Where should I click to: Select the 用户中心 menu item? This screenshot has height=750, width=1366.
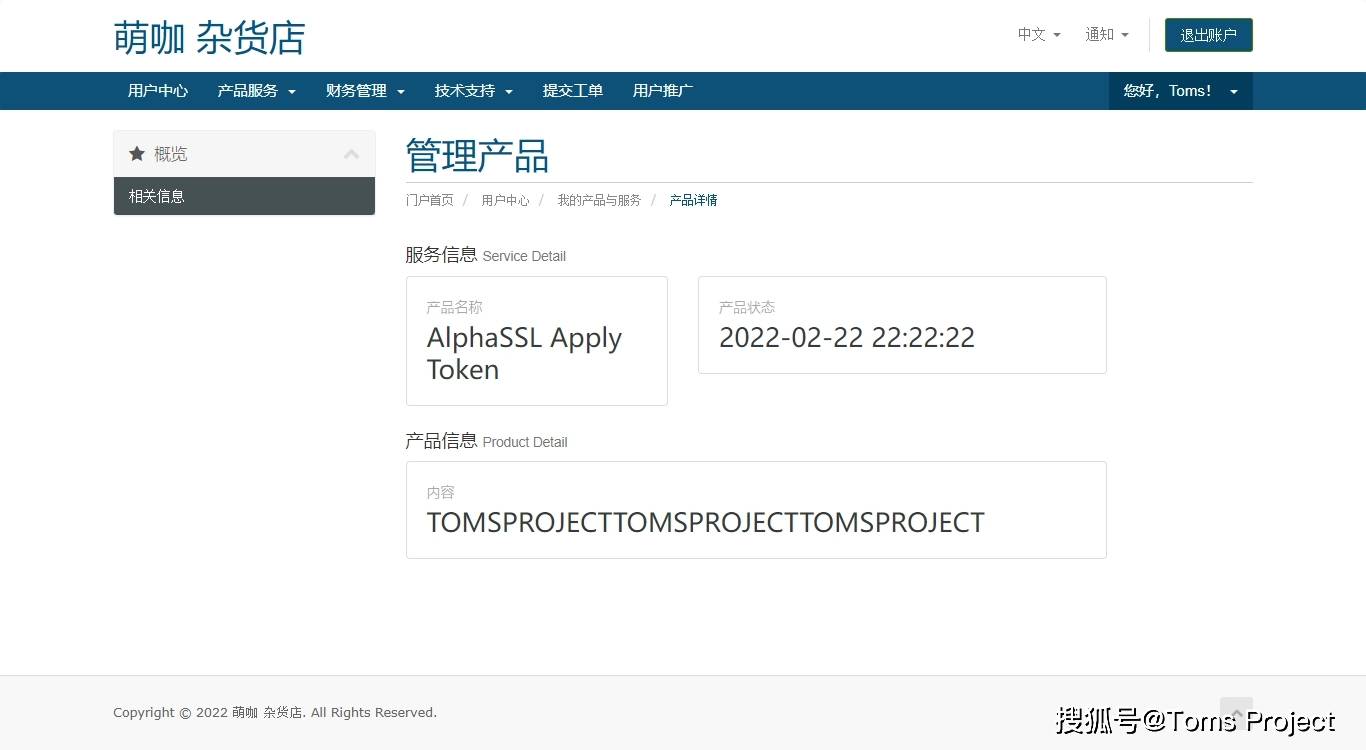coord(158,91)
